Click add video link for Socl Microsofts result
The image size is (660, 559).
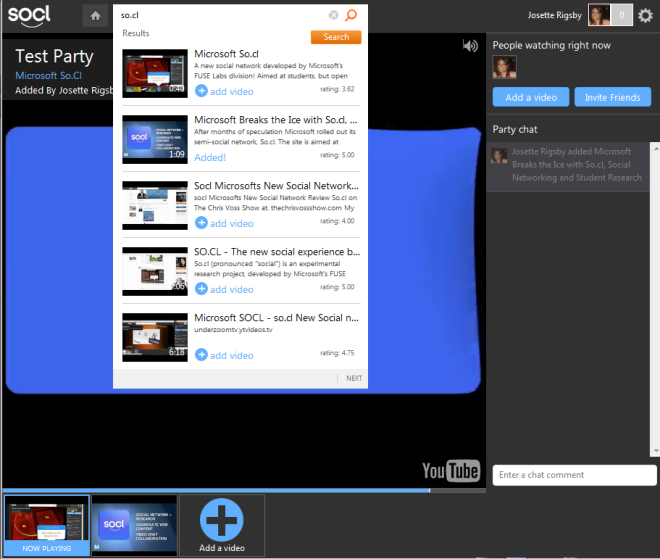pos(232,223)
